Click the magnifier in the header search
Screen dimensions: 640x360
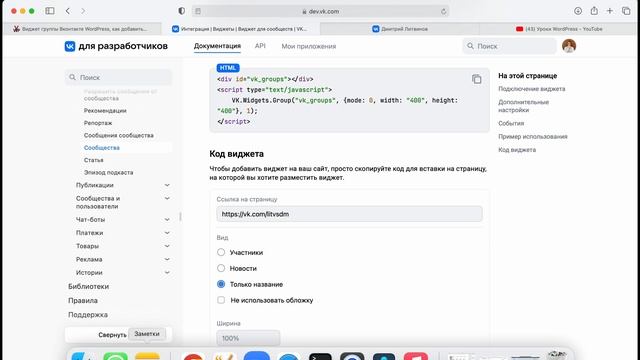pyautogui.click(x=470, y=46)
